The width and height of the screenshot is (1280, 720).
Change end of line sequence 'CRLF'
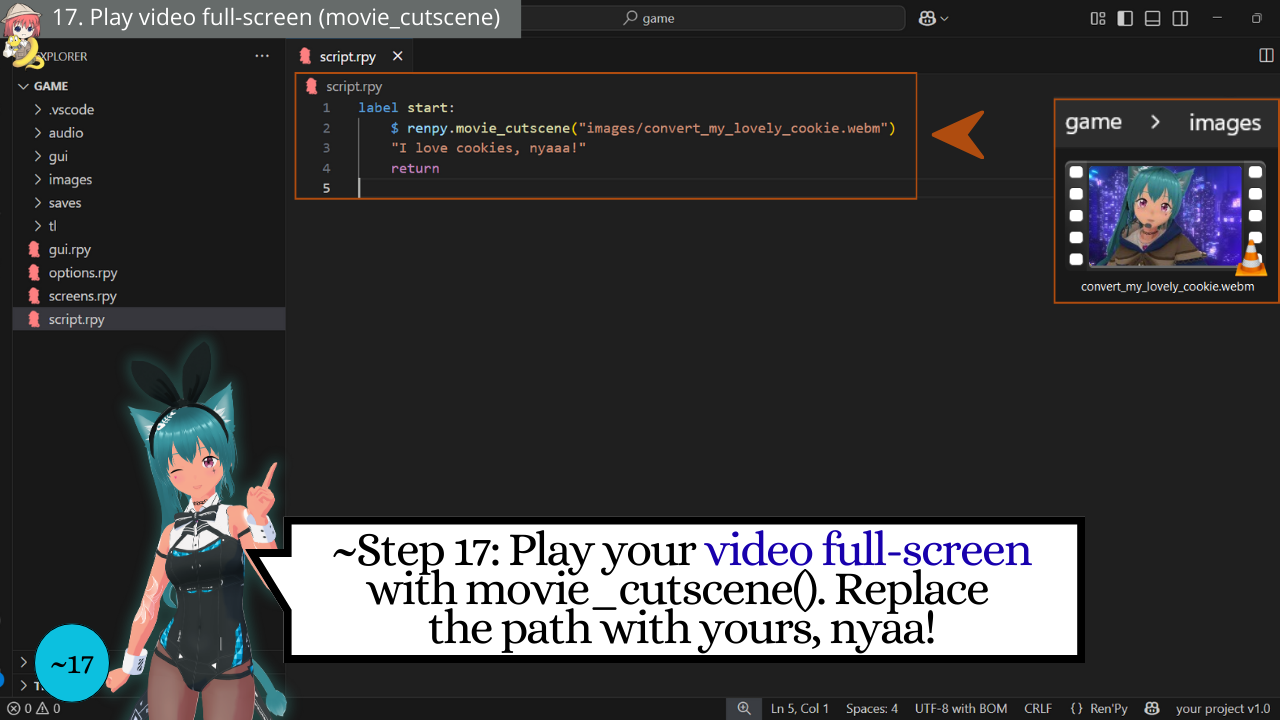pyautogui.click(x=1038, y=709)
